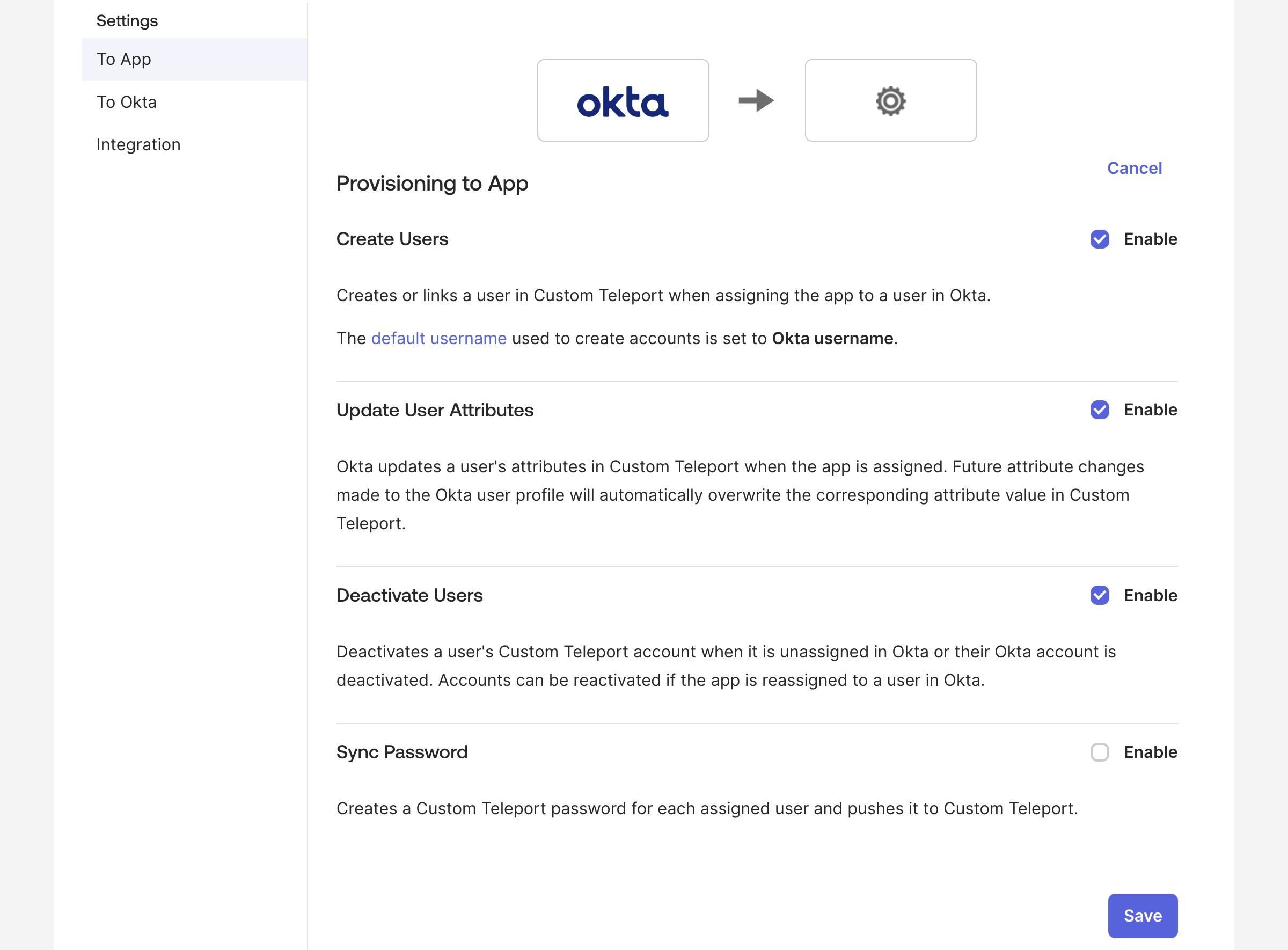Click the gear app icon
The width and height of the screenshot is (1288, 950).
[x=890, y=101]
